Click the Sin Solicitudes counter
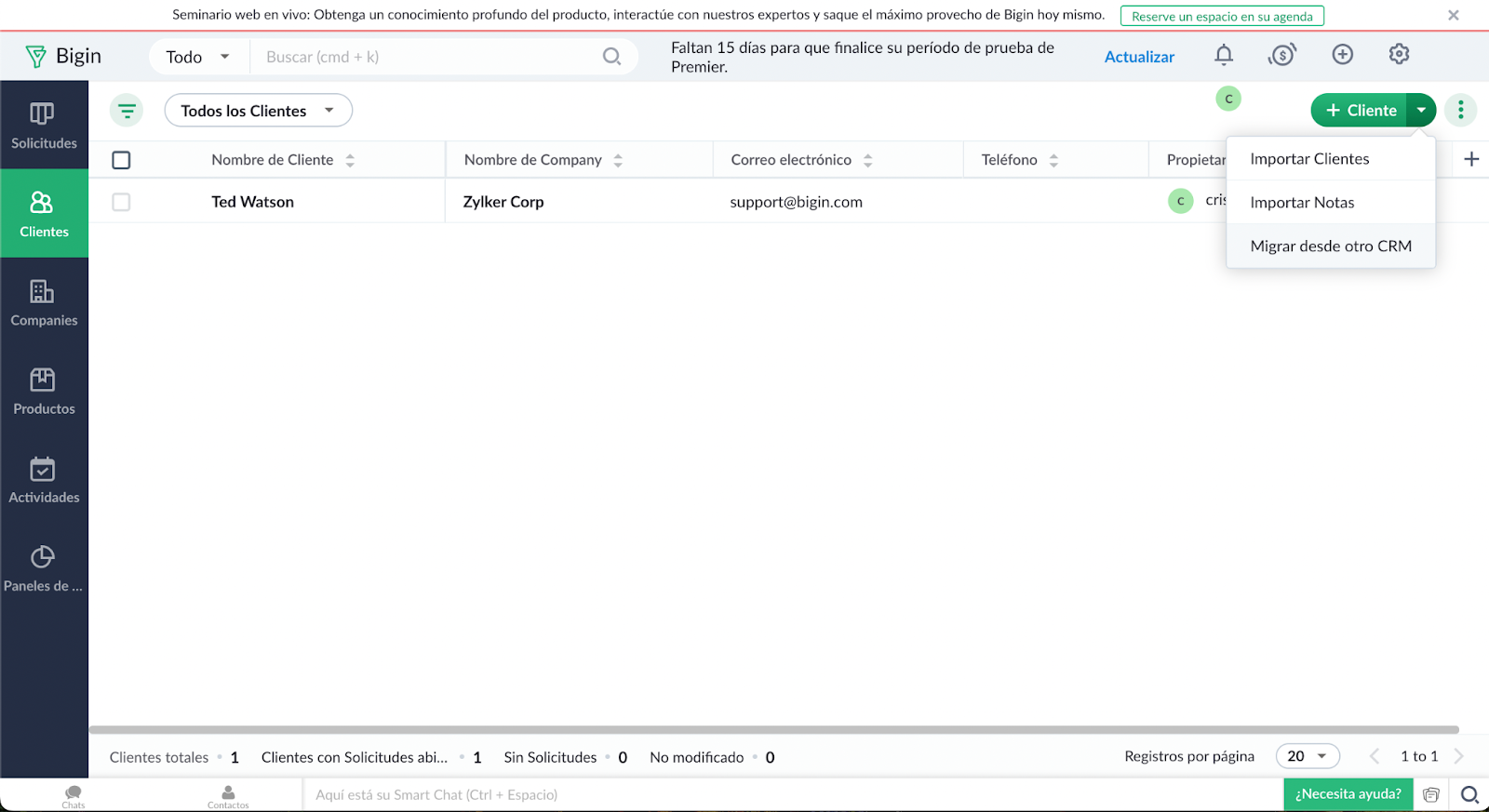Screen dimensions: 1489x812 (565, 757)
